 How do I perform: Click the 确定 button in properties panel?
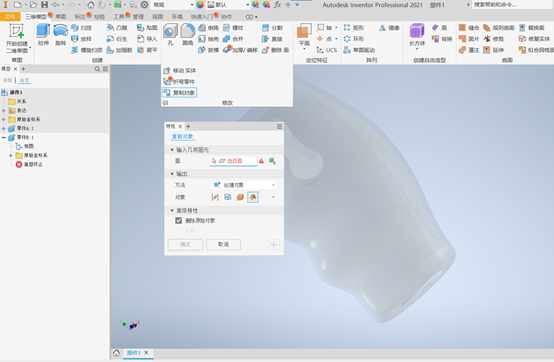[185, 244]
